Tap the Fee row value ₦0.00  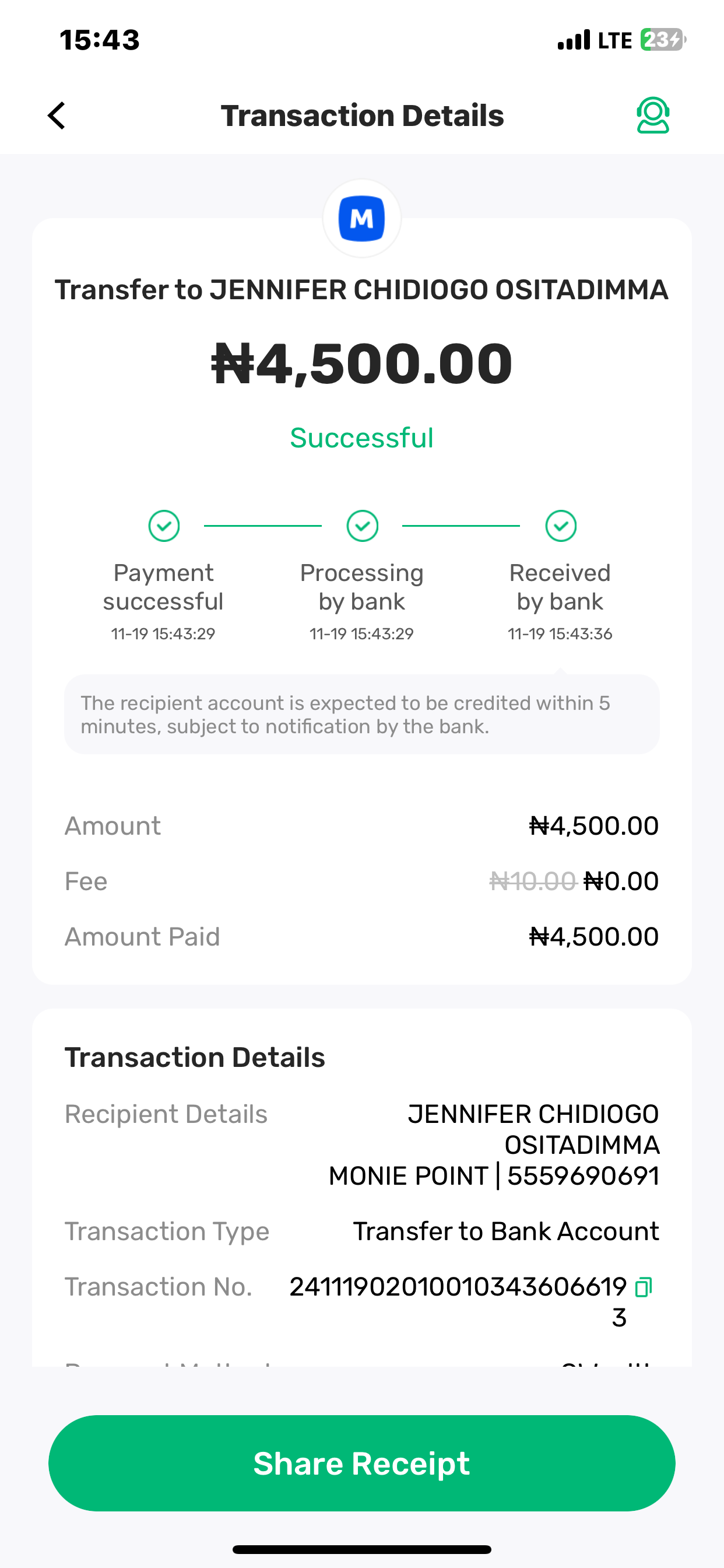(x=621, y=881)
